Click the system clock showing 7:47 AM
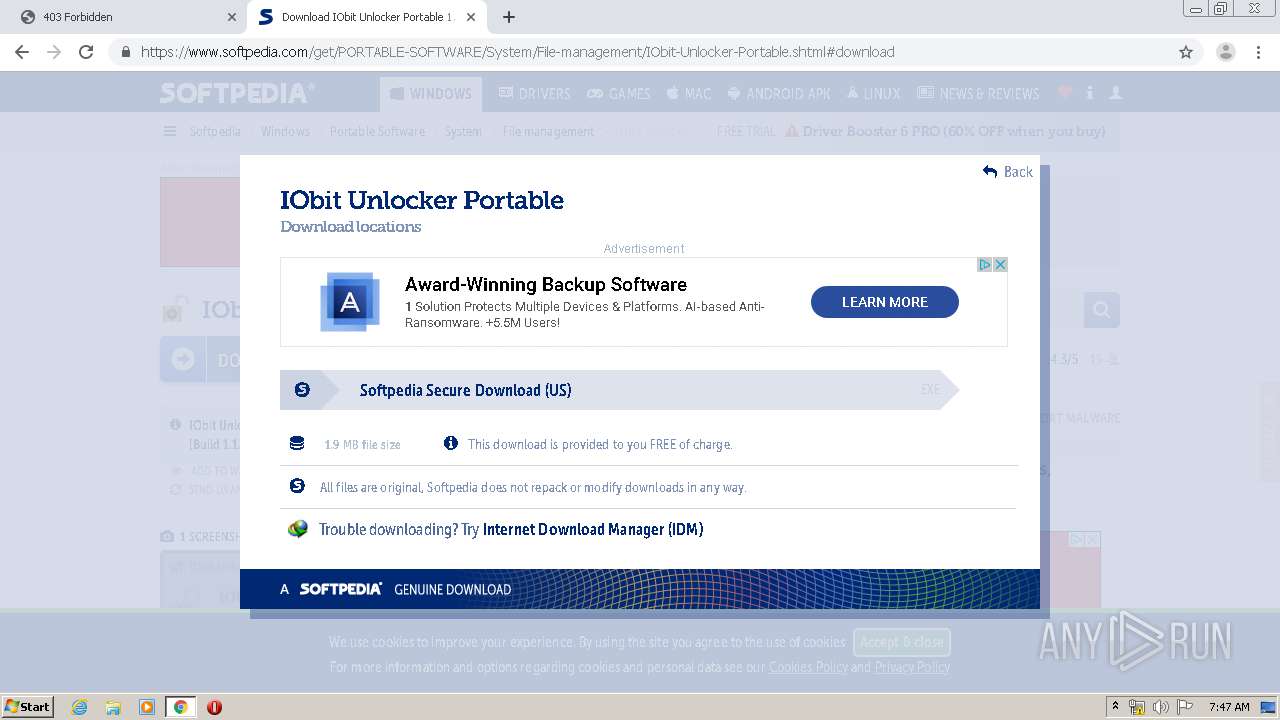This screenshot has height=720, width=1280. tap(1229, 707)
